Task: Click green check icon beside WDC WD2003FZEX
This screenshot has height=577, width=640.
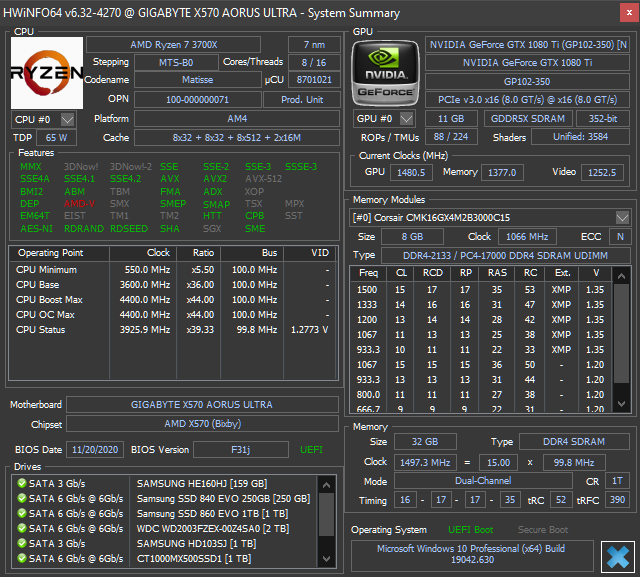Action: (x=22, y=528)
